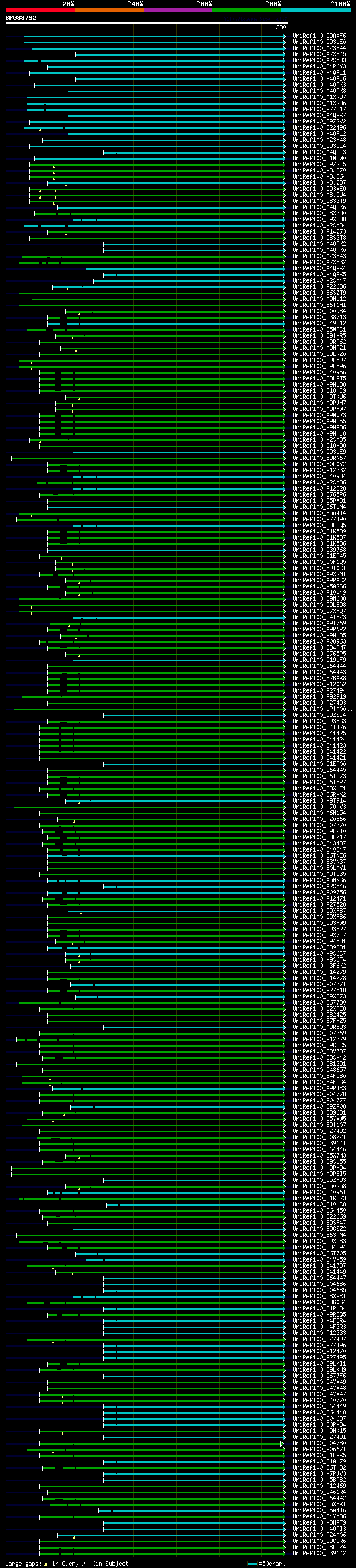Select hit label UniRef100_A2SY45
The height and width of the screenshot is (1568, 356).
(319, 54)
